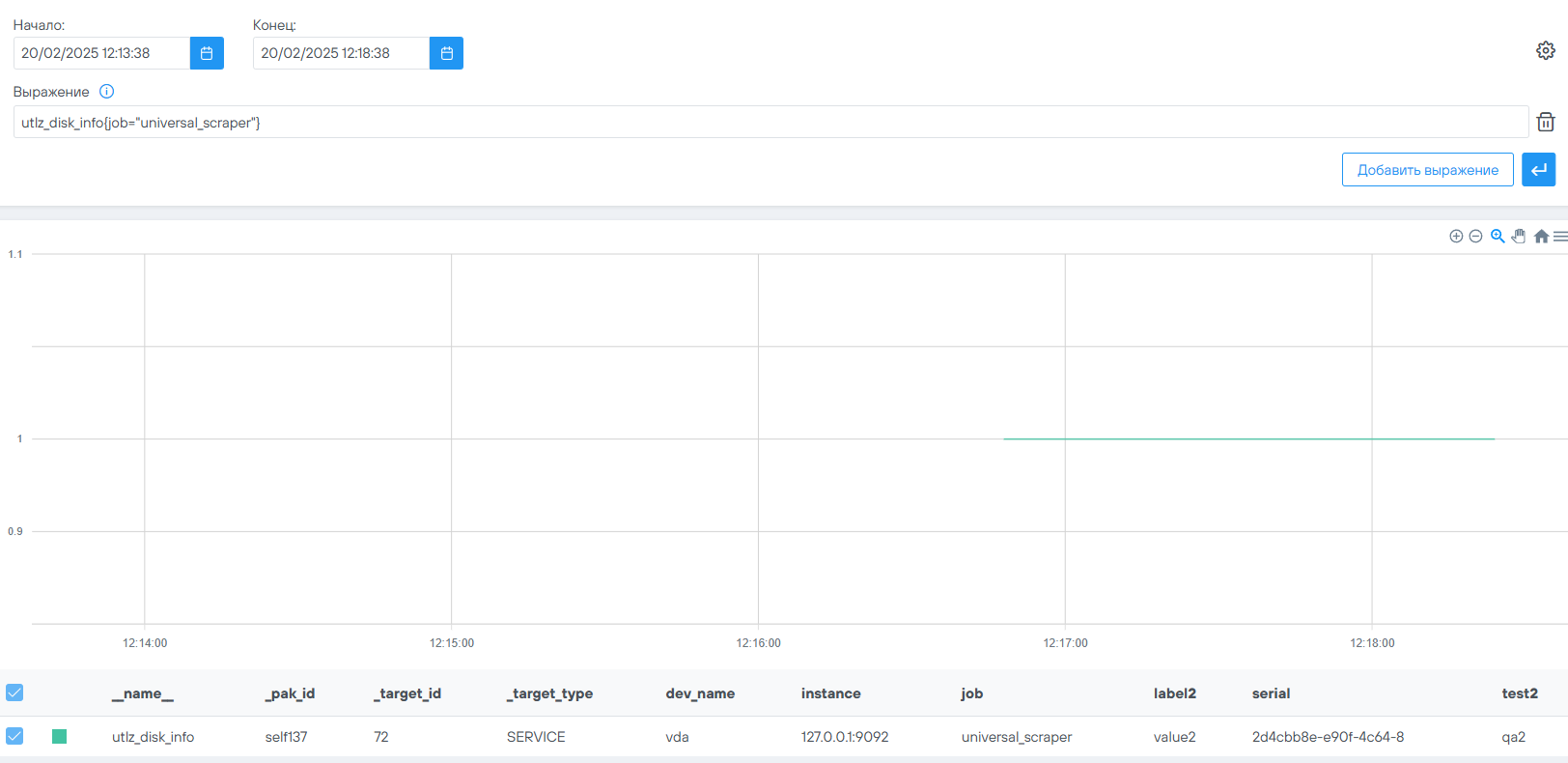The height and width of the screenshot is (763, 1568).
Task: Click the Добавить выражение button
Action: pyautogui.click(x=1427, y=170)
